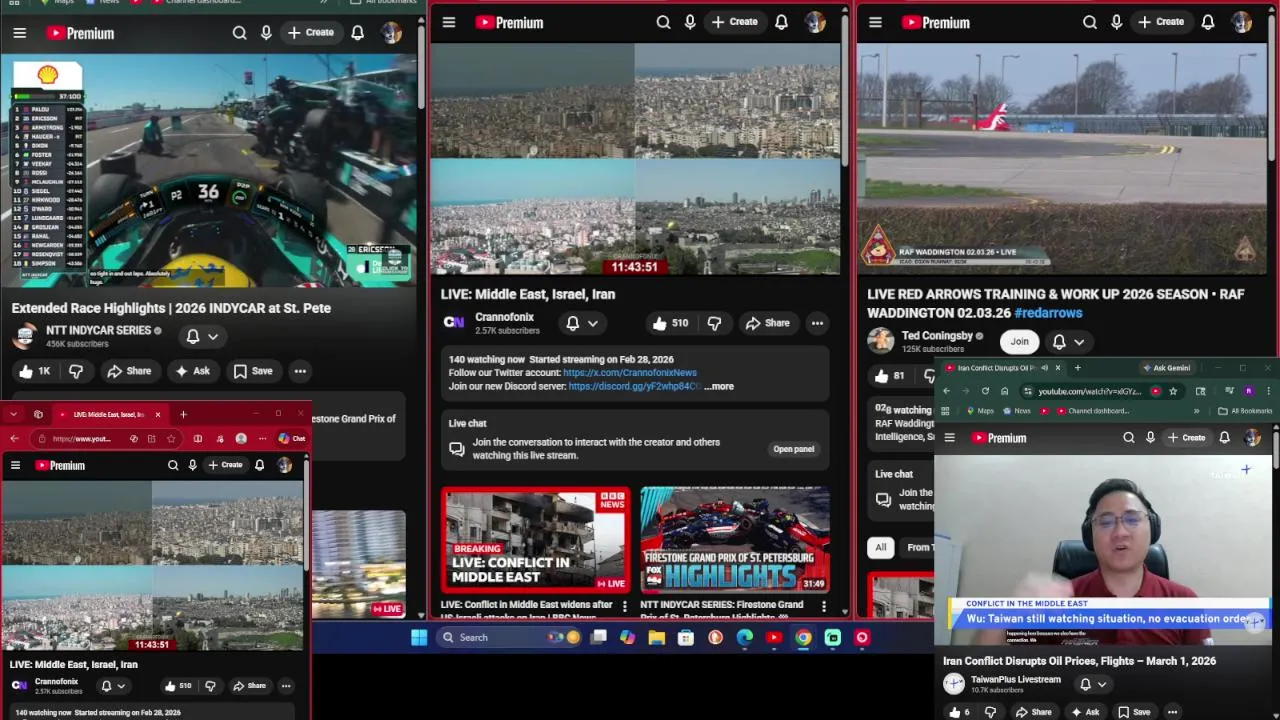
Task: Click Create in Red Arrows window
Action: (x=1161, y=22)
